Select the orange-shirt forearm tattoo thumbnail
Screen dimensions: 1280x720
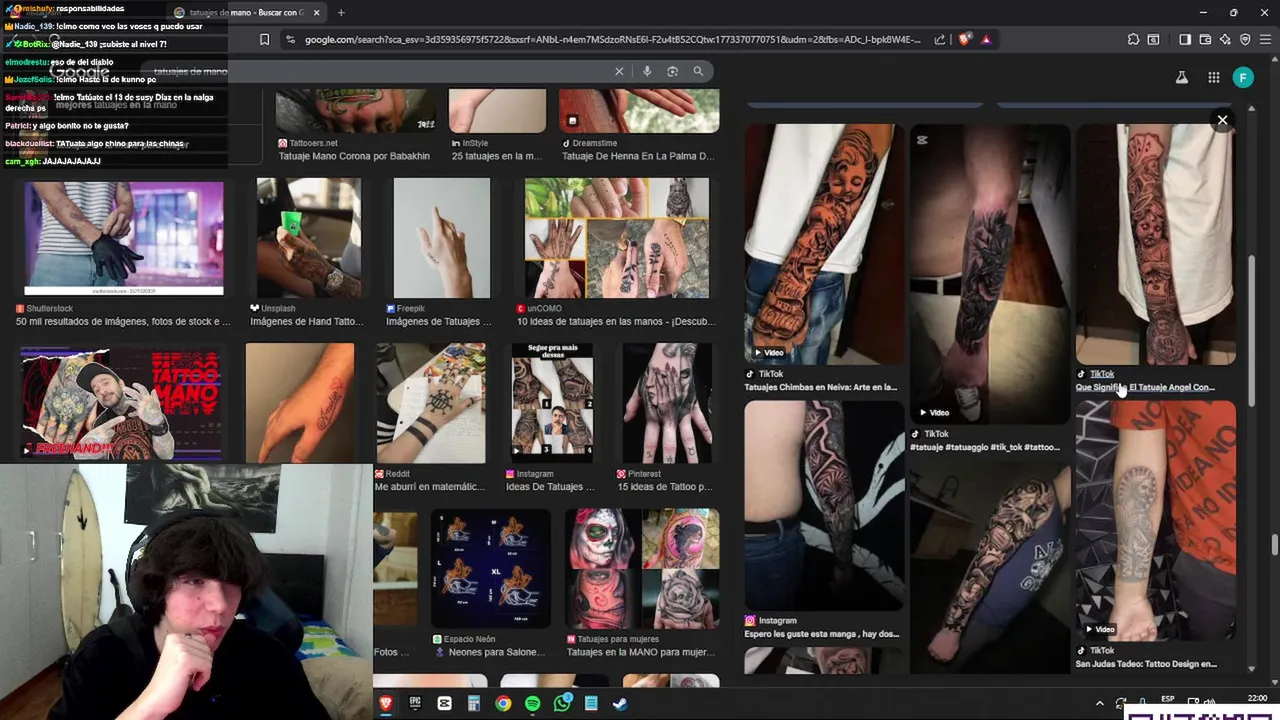[x=1155, y=520]
